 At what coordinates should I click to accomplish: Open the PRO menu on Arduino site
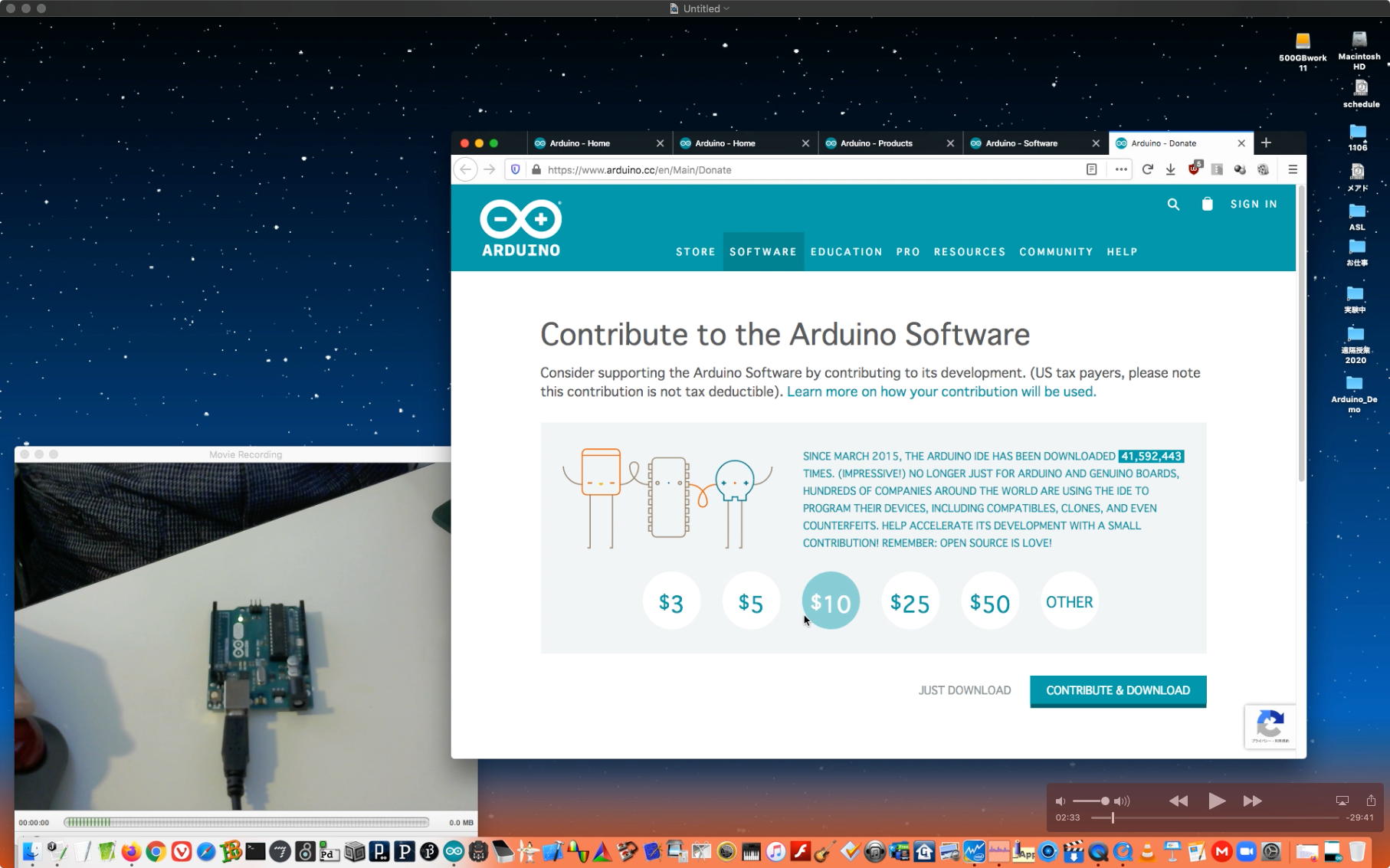coord(908,251)
